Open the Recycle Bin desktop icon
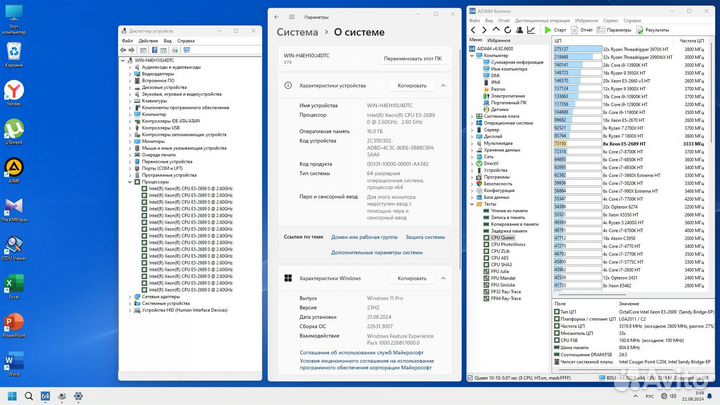The height and width of the screenshot is (405, 720). click(x=14, y=55)
